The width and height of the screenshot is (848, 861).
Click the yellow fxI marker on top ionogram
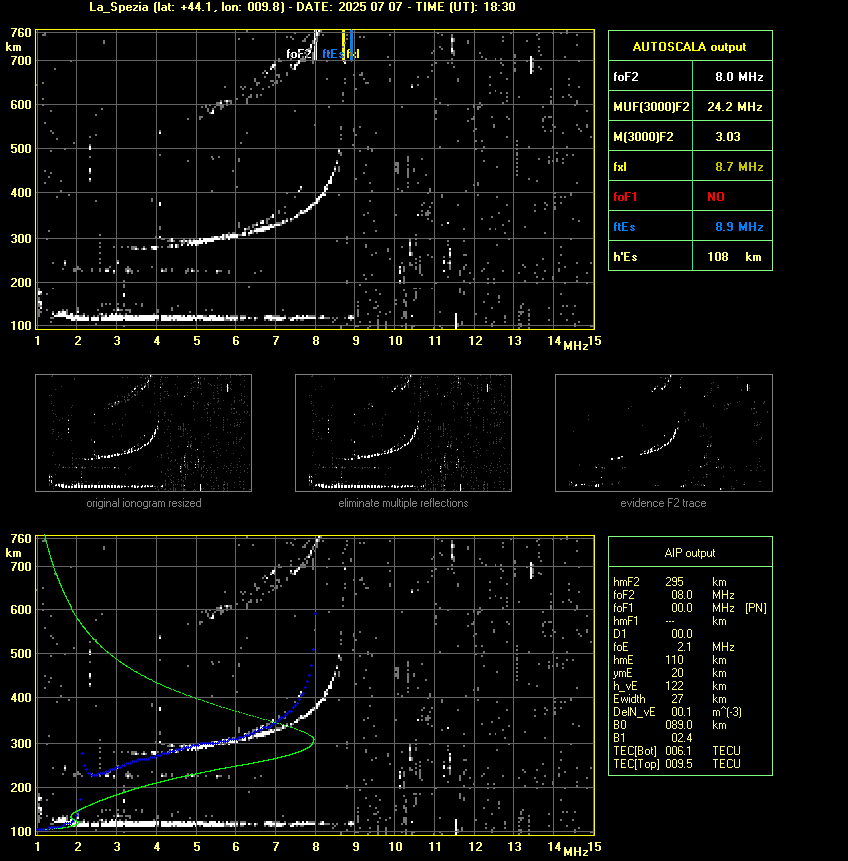(x=353, y=54)
